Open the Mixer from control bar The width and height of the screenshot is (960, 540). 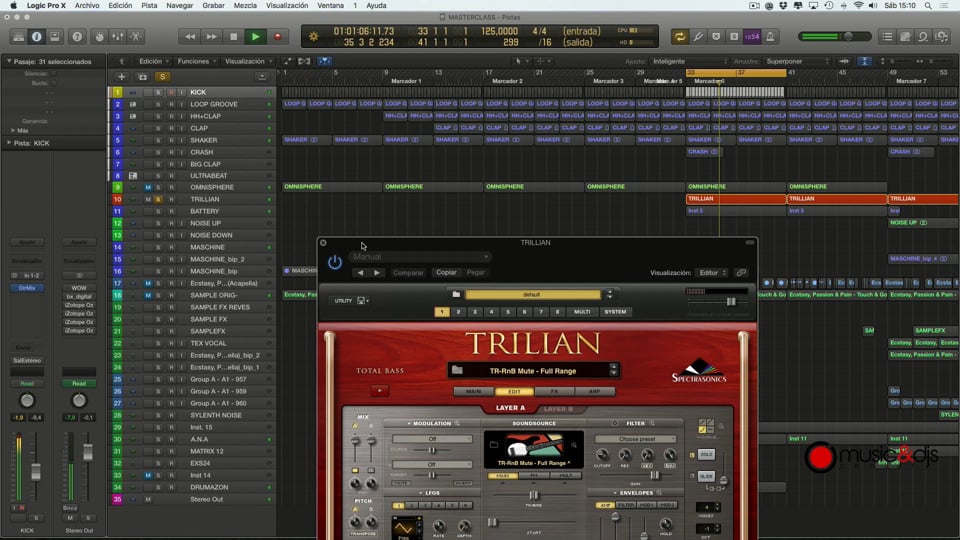tap(118, 37)
